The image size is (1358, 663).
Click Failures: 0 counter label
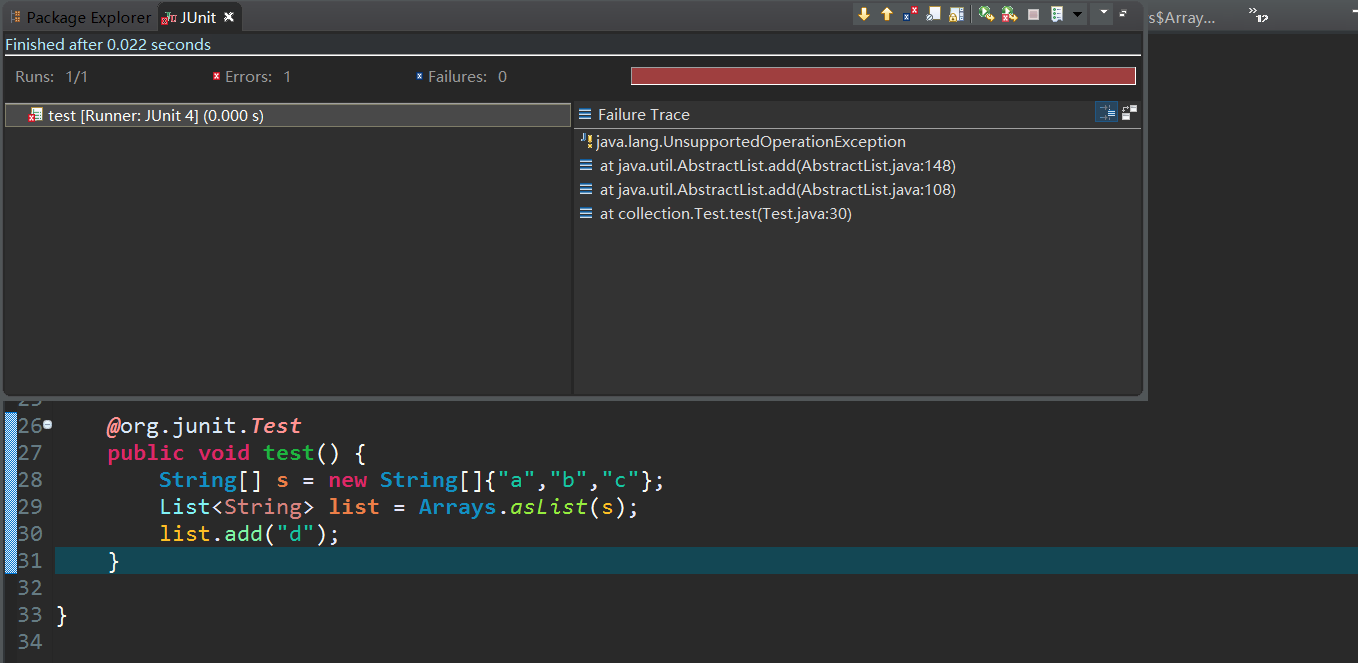tap(467, 76)
